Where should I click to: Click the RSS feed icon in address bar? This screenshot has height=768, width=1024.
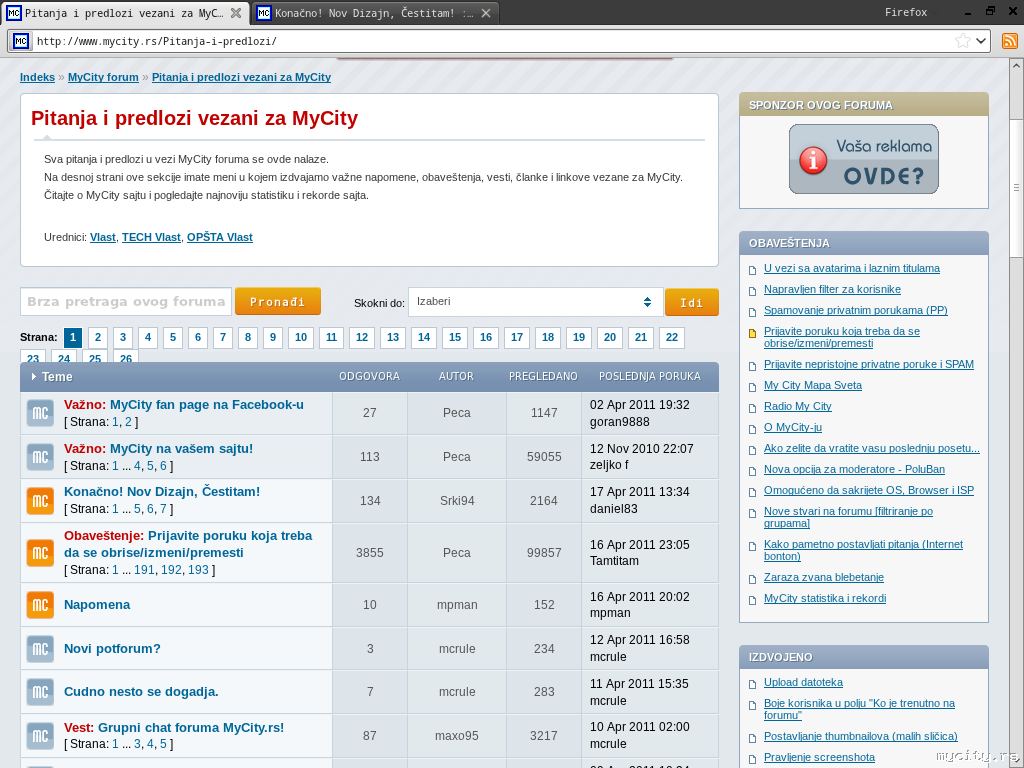pyautogui.click(x=1010, y=41)
